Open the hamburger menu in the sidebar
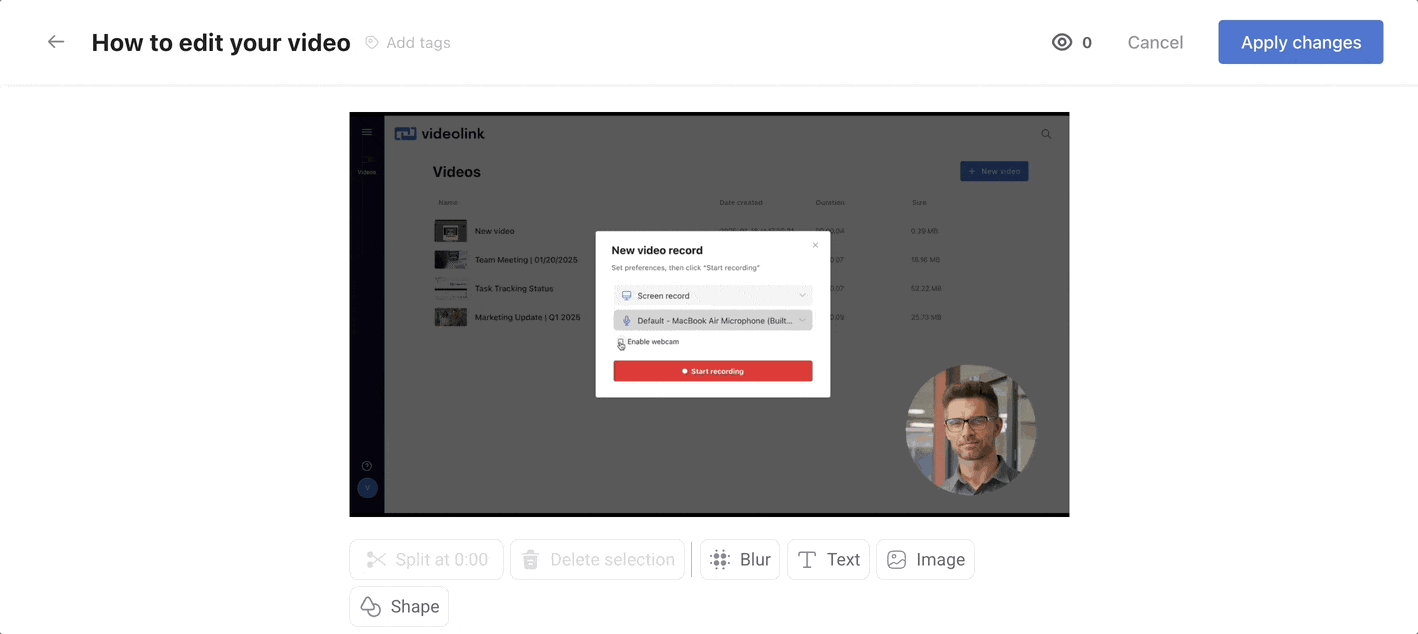The width and height of the screenshot is (1418, 634). coord(367,131)
